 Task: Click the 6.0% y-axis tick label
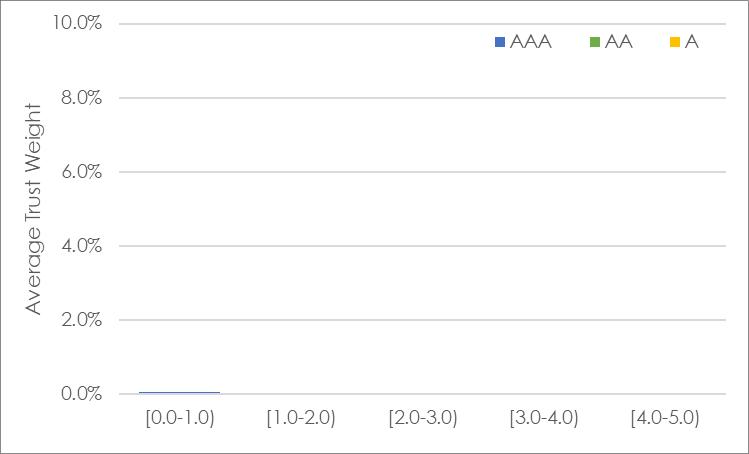[x=81, y=172]
